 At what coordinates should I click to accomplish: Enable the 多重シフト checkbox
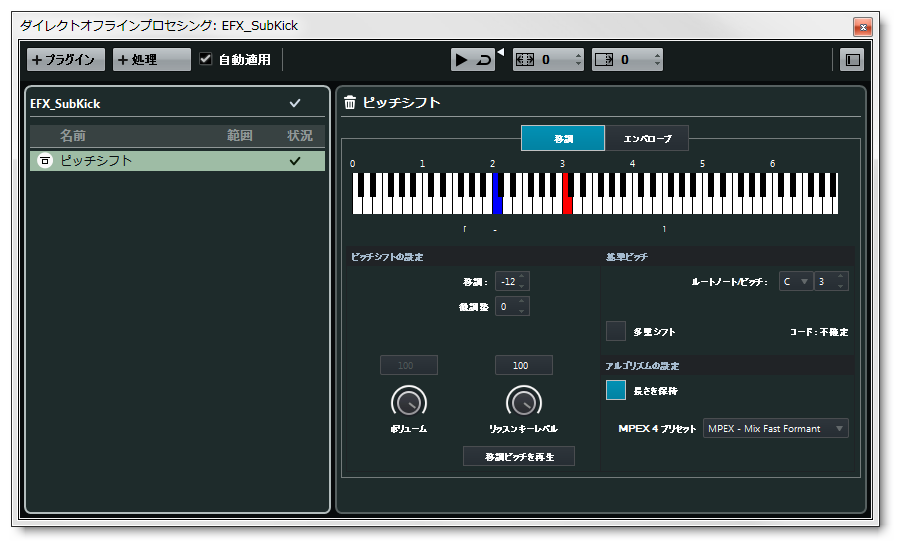click(616, 331)
